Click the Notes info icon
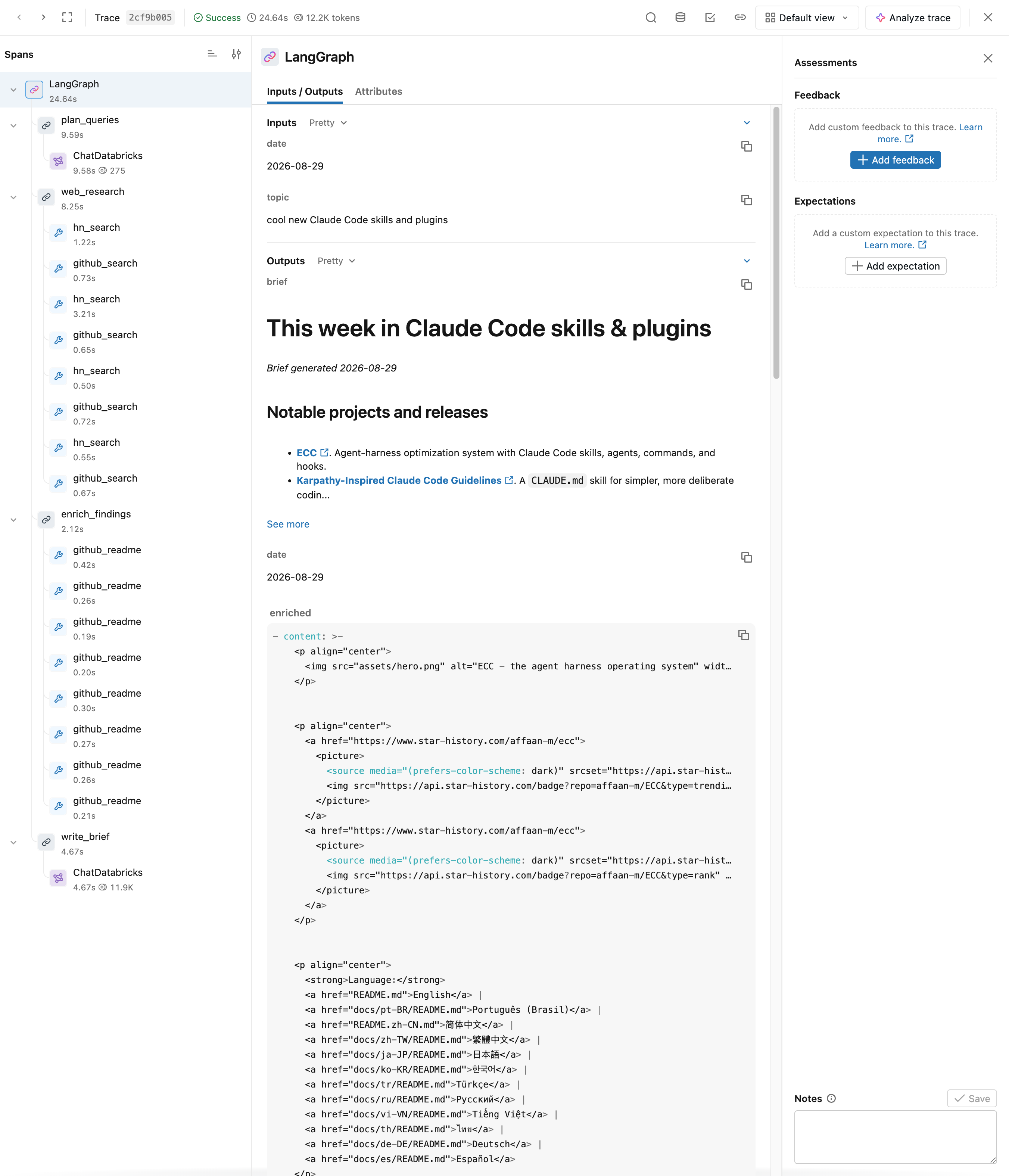This screenshot has height=1176, width=1009. coord(831,1098)
